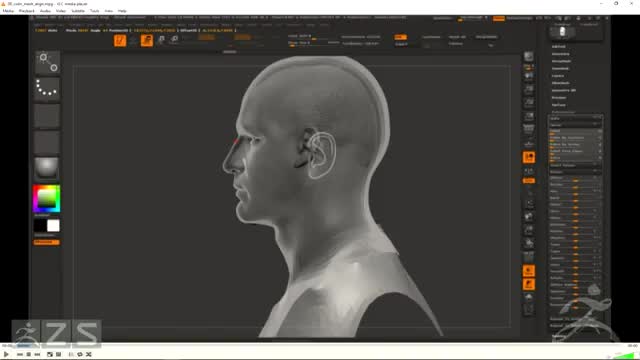Image resolution: width=640 pixels, height=360 pixels.
Task: Enable shuffle random playback
Action: click(x=89, y=354)
